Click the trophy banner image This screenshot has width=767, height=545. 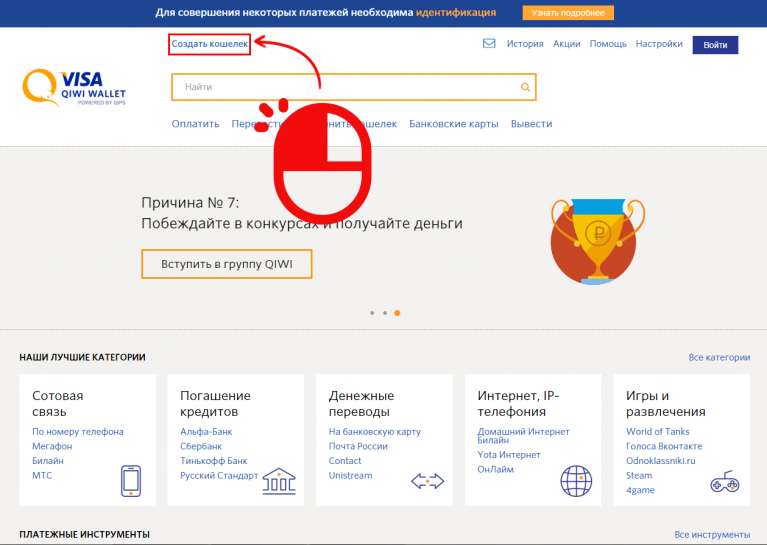click(x=597, y=242)
